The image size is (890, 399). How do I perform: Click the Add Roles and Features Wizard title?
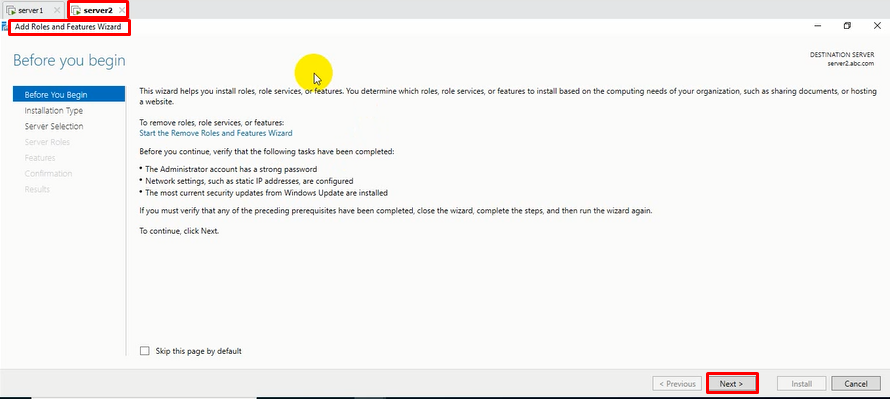coord(68,27)
